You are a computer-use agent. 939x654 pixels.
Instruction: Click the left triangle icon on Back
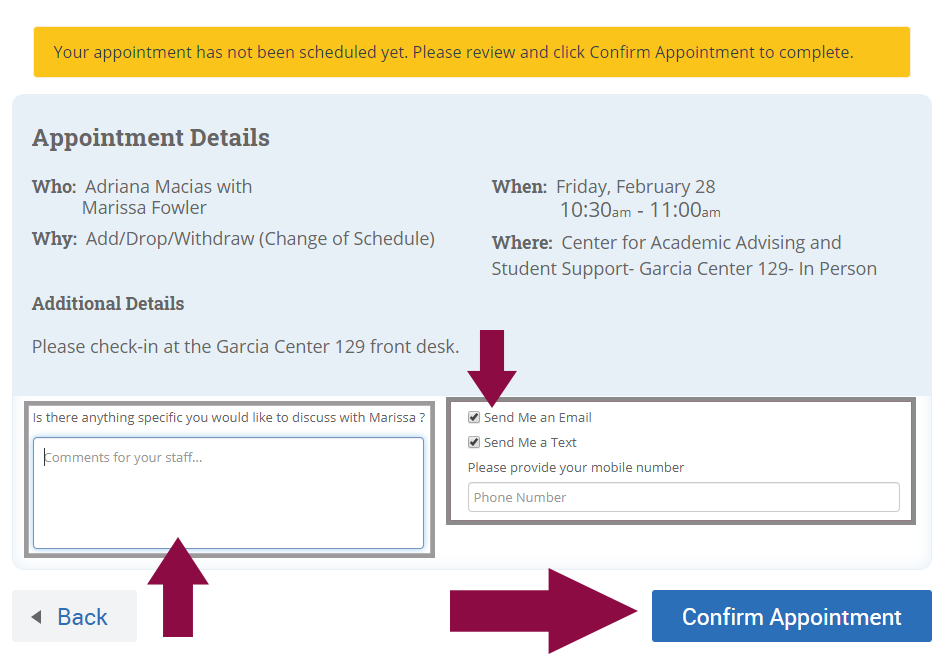37,617
